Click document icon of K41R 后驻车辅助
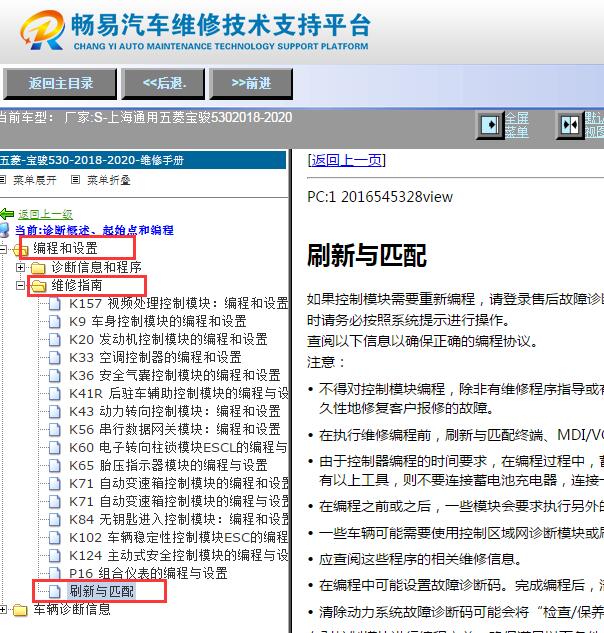 [55, 394]
